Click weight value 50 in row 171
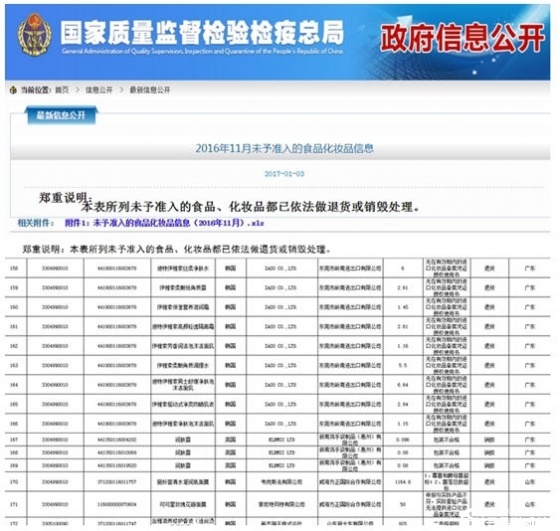Viewport: 560px width, 531px height. click(x=403, y=504)
